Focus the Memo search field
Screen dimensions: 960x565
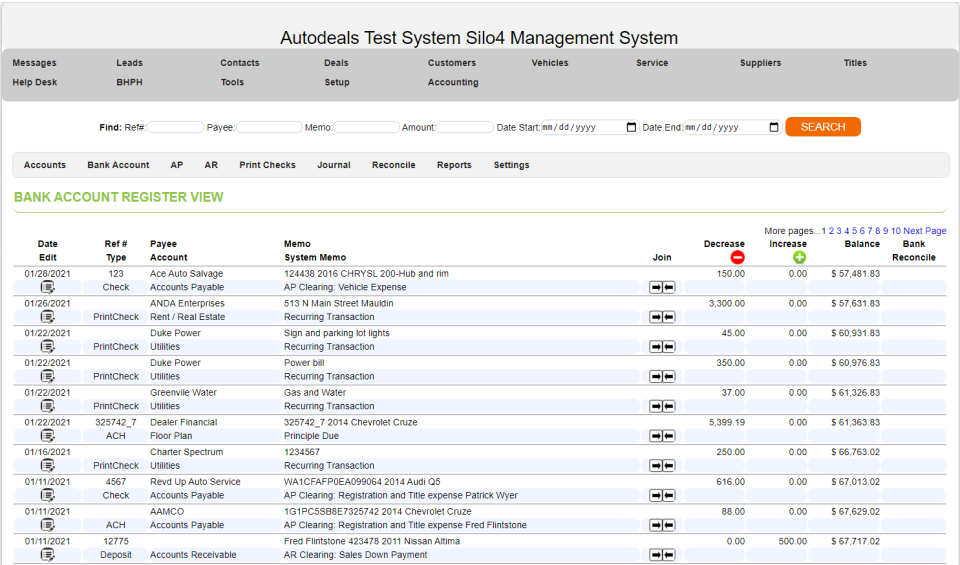(366, 127)
